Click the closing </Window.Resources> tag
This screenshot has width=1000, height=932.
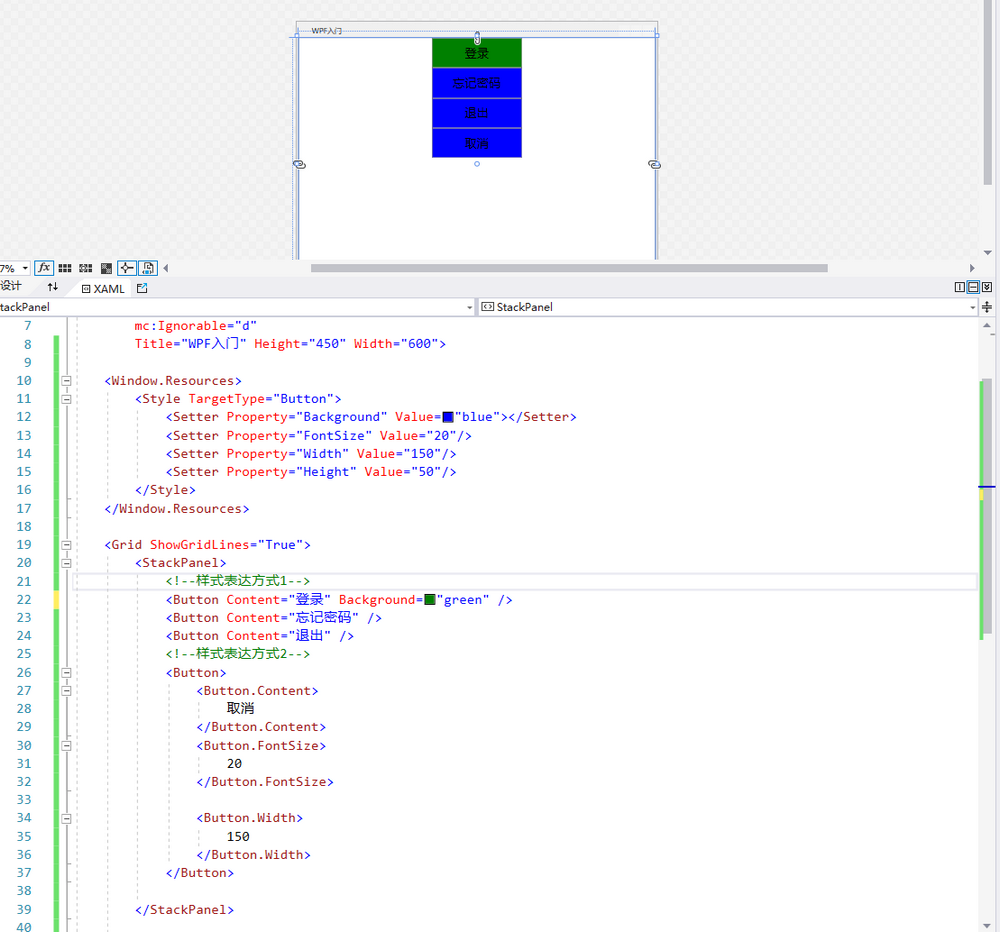[x=177, y=509]
